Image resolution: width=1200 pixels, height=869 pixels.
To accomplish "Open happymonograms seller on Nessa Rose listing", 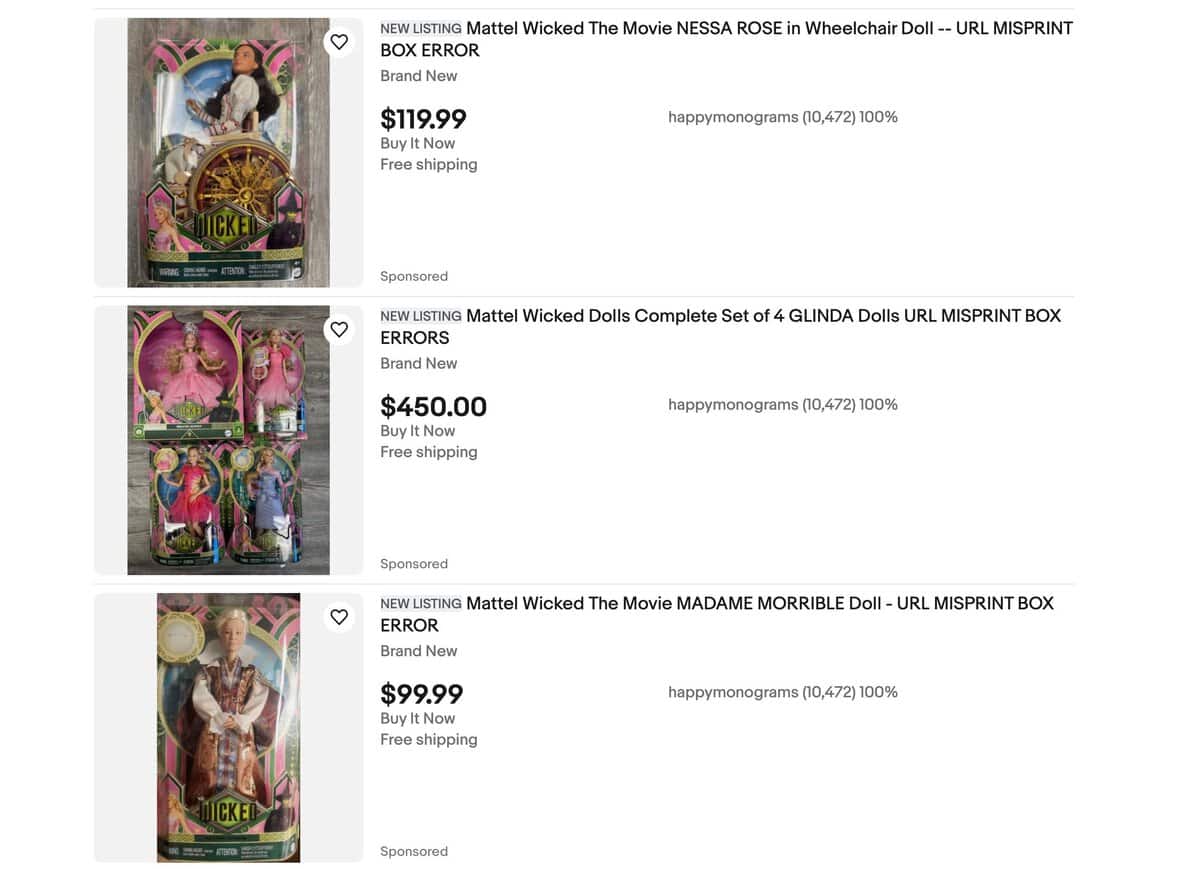I will tap(732, 117).
